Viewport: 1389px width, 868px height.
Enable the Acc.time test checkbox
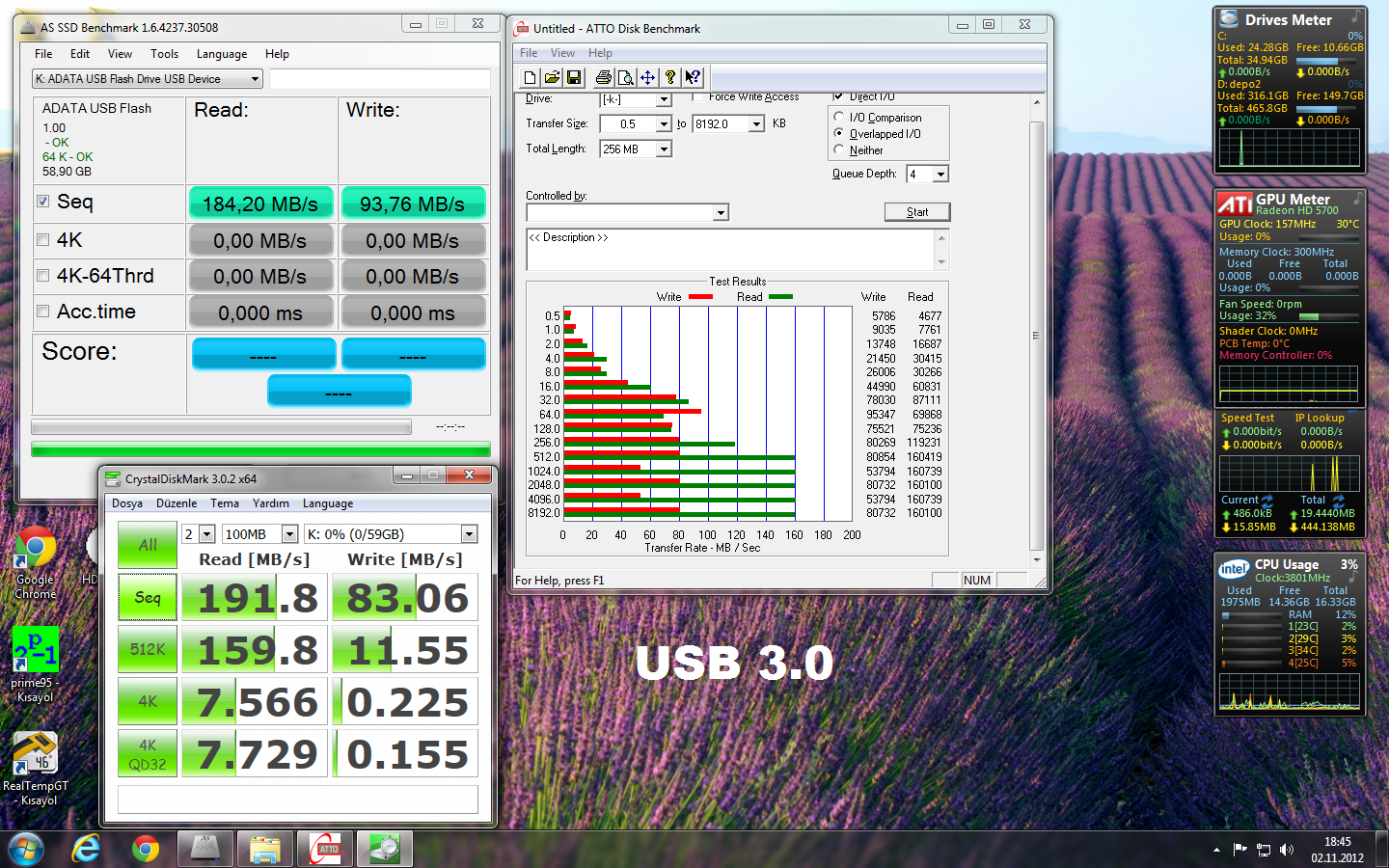point(42,312)
